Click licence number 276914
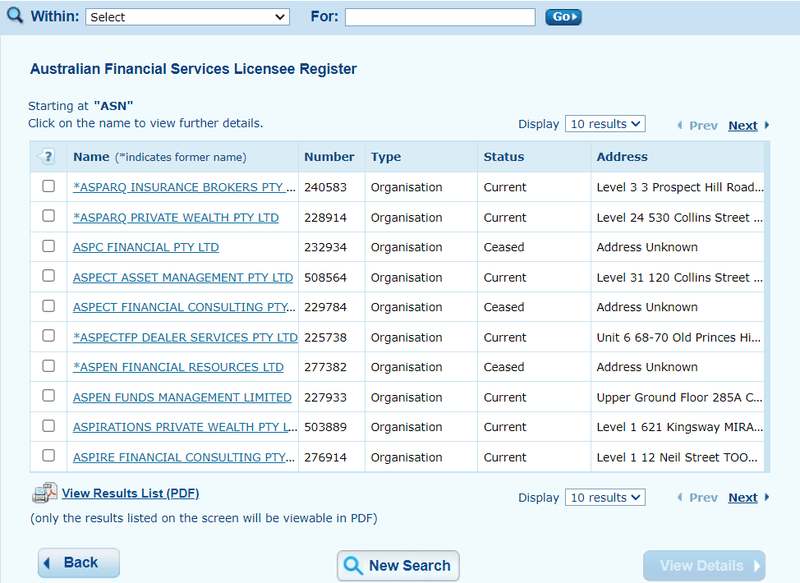 tap(325, 457)
